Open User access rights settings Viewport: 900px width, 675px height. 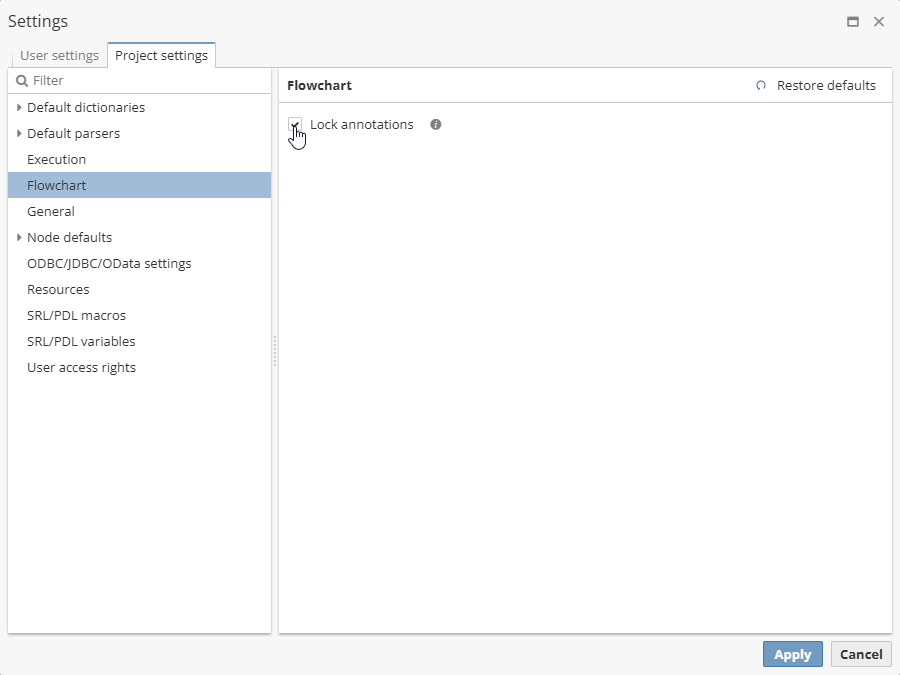pos(81,368)
